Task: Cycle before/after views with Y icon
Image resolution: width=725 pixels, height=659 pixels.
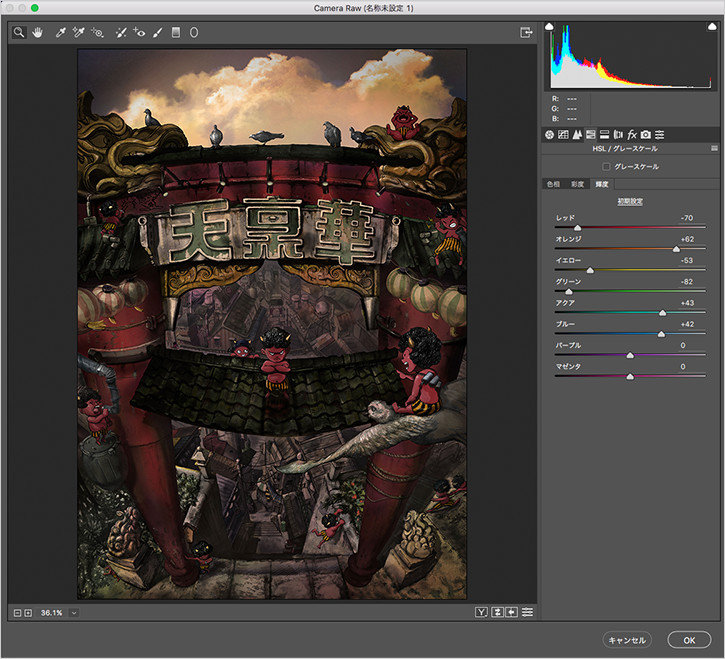Action: point(481,612)
